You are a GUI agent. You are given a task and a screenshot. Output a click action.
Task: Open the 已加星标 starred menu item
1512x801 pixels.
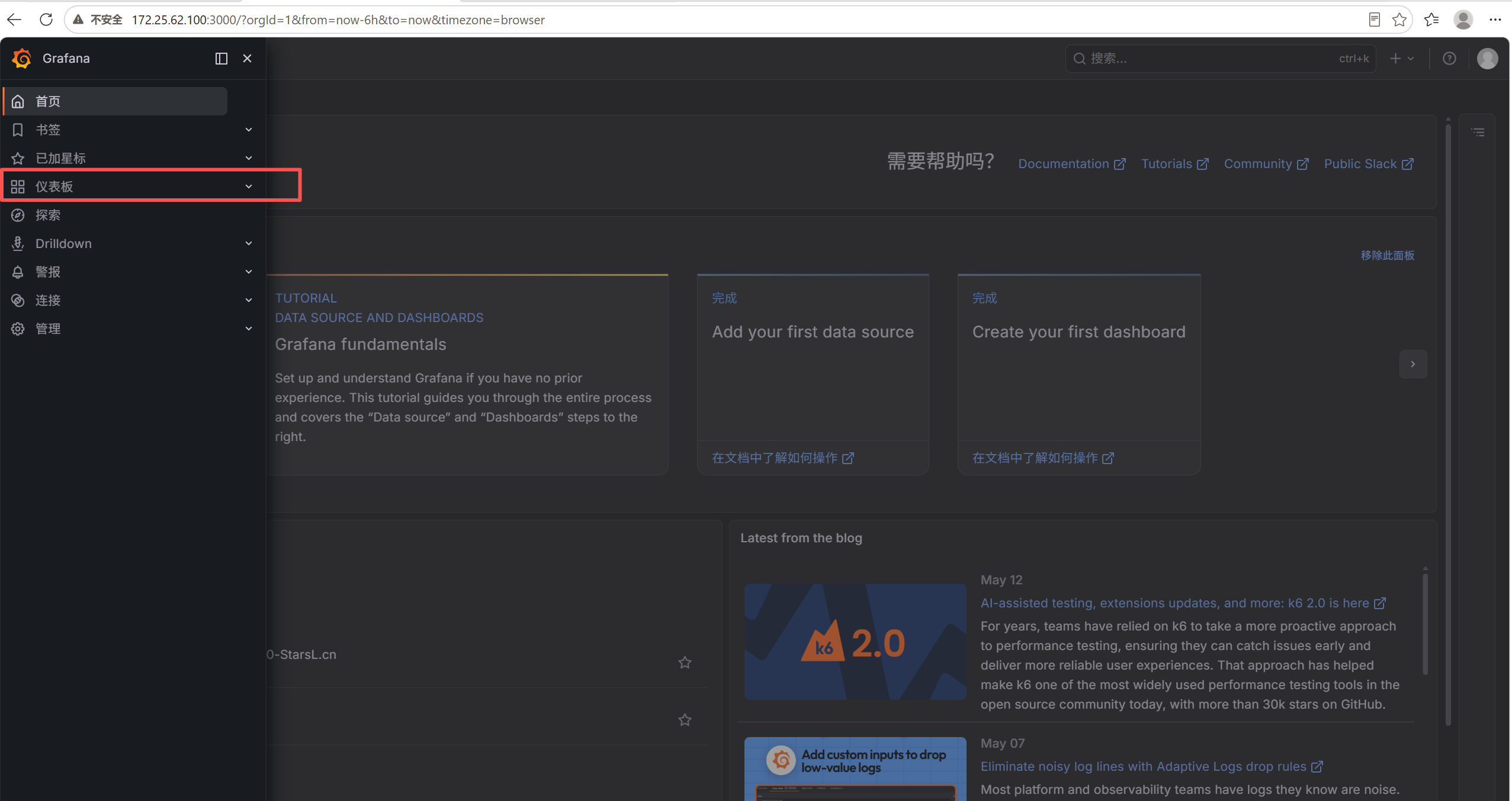(60, 158)
